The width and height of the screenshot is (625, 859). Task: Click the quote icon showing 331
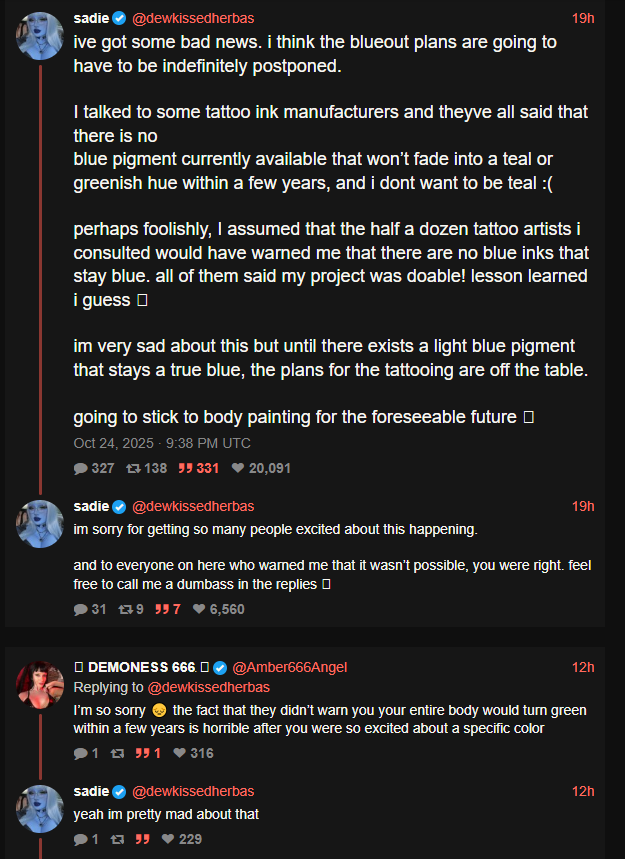tap(184, 468)
